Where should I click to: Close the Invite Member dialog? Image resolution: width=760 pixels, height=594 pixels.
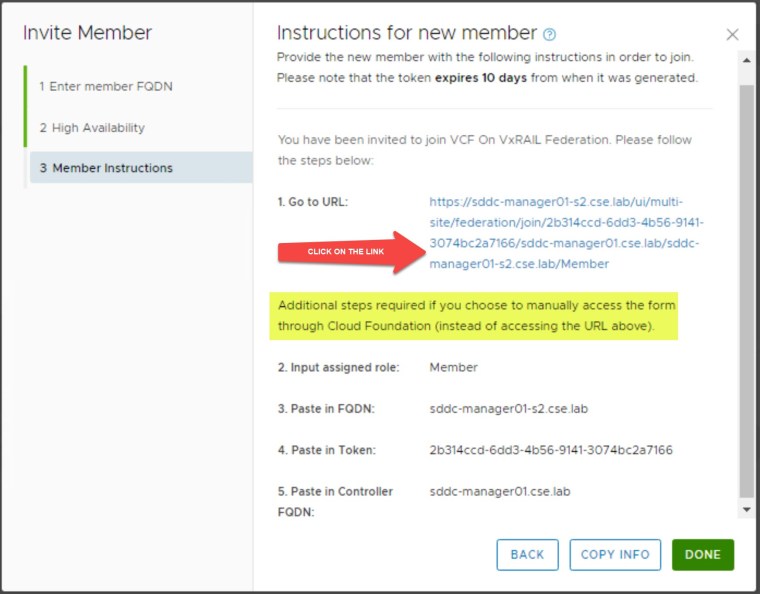pyautogui.click(x=732, y=34)
